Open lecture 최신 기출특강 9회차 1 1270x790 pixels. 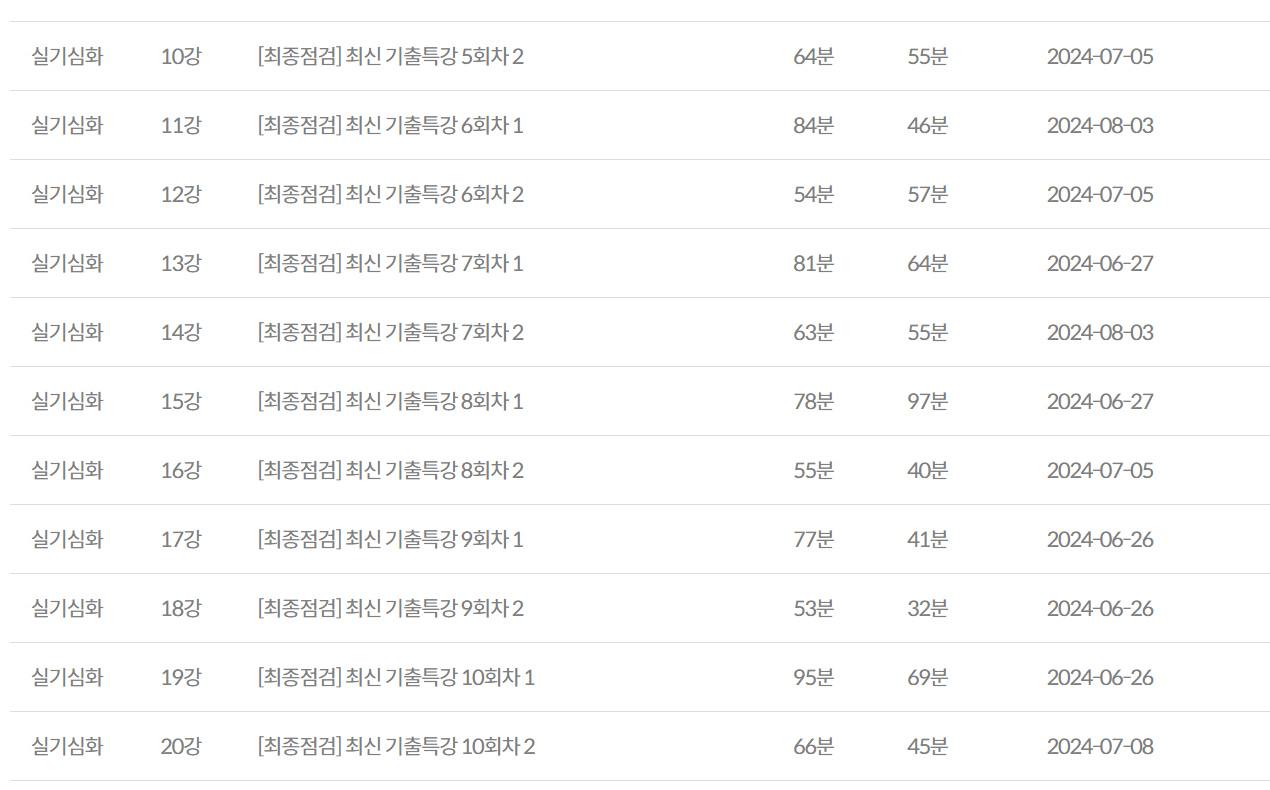point(390,539)
